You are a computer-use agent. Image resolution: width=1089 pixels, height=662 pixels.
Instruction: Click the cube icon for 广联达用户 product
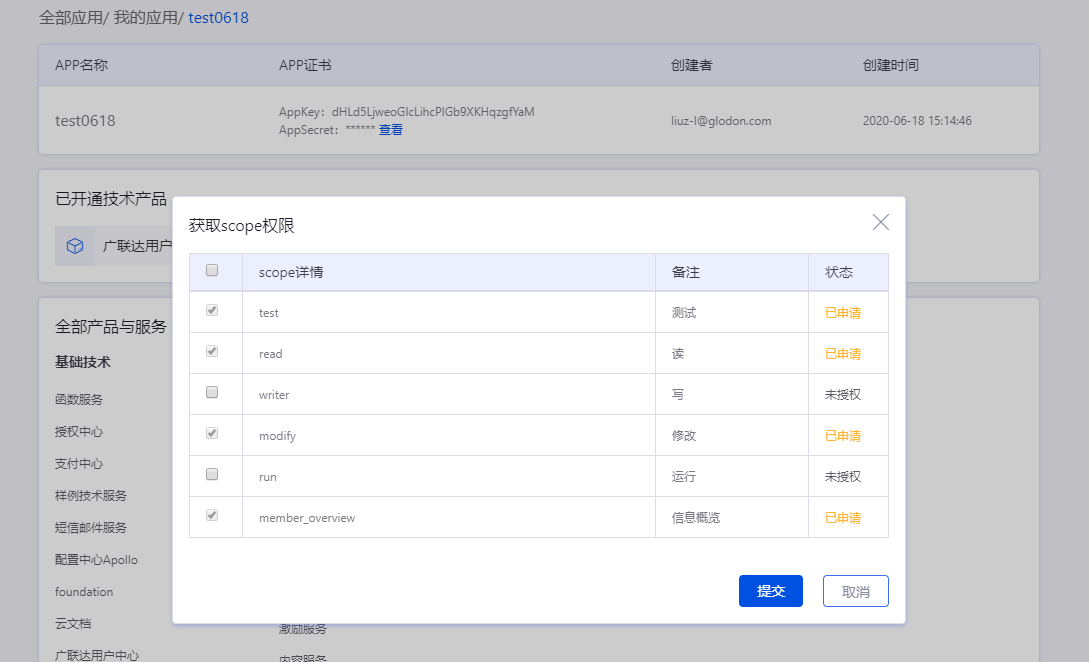(x=75, y=245)
